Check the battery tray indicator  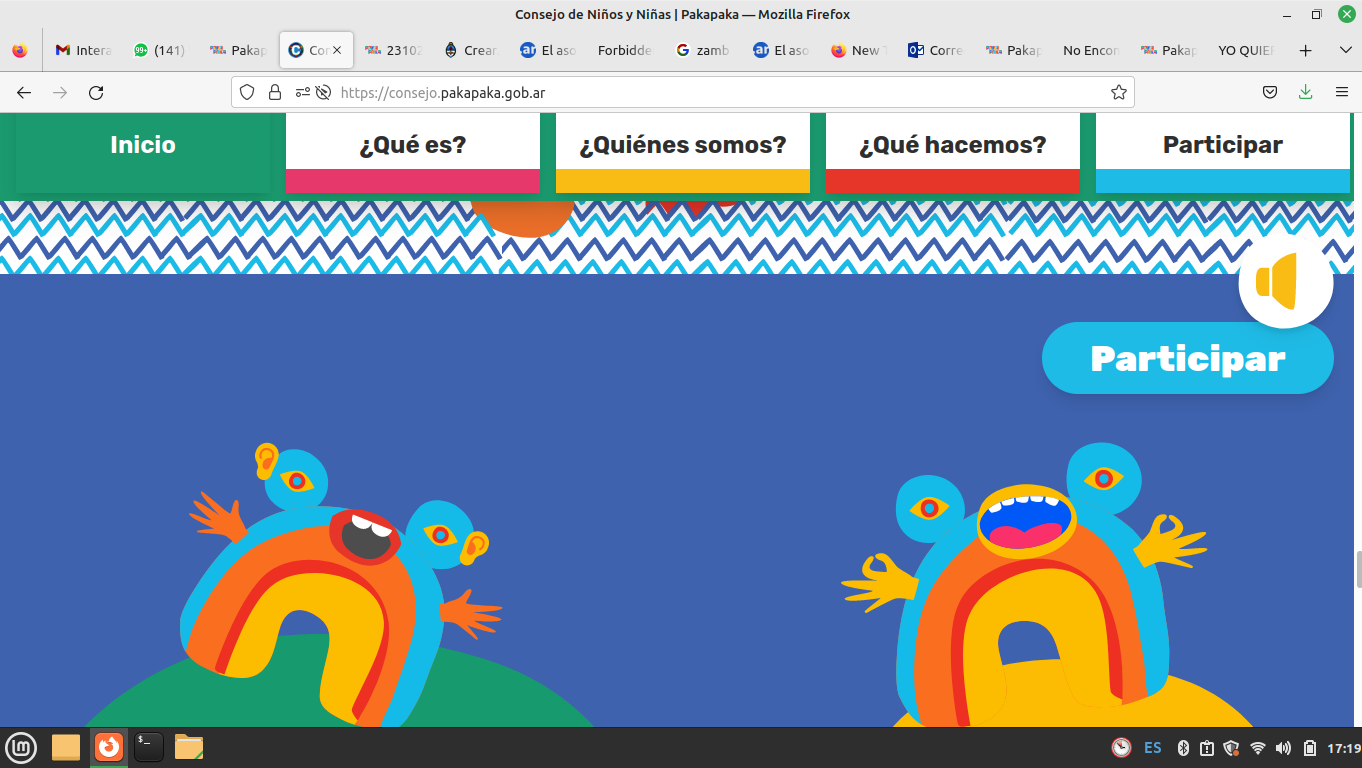tap(1310, 748)
